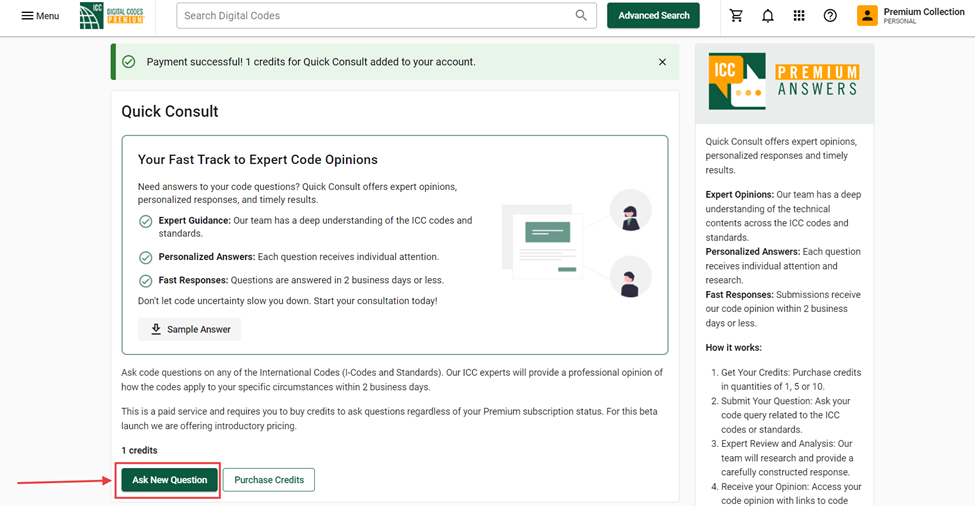View notifications bell
Image resolution: width=975 pixels, height=506 pixels.
pos(768,16)
